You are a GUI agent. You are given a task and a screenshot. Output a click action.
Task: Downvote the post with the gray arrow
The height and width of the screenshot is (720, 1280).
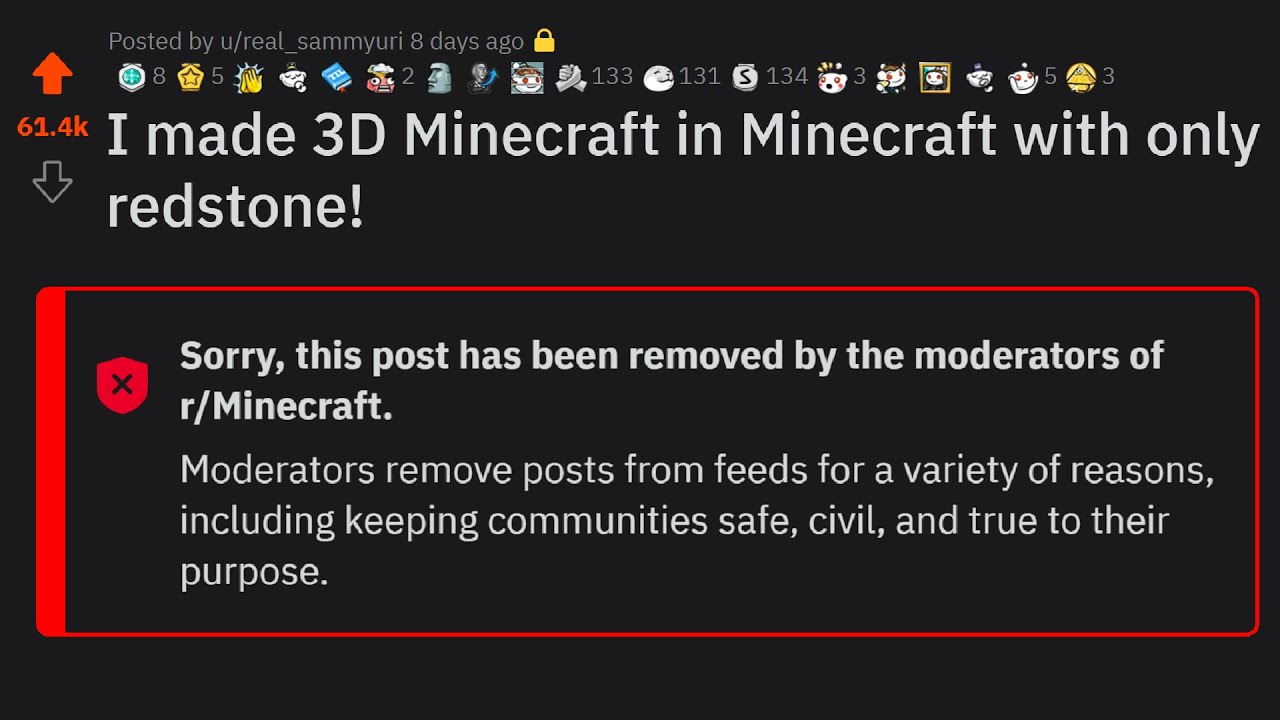click(x=52, y=182)
